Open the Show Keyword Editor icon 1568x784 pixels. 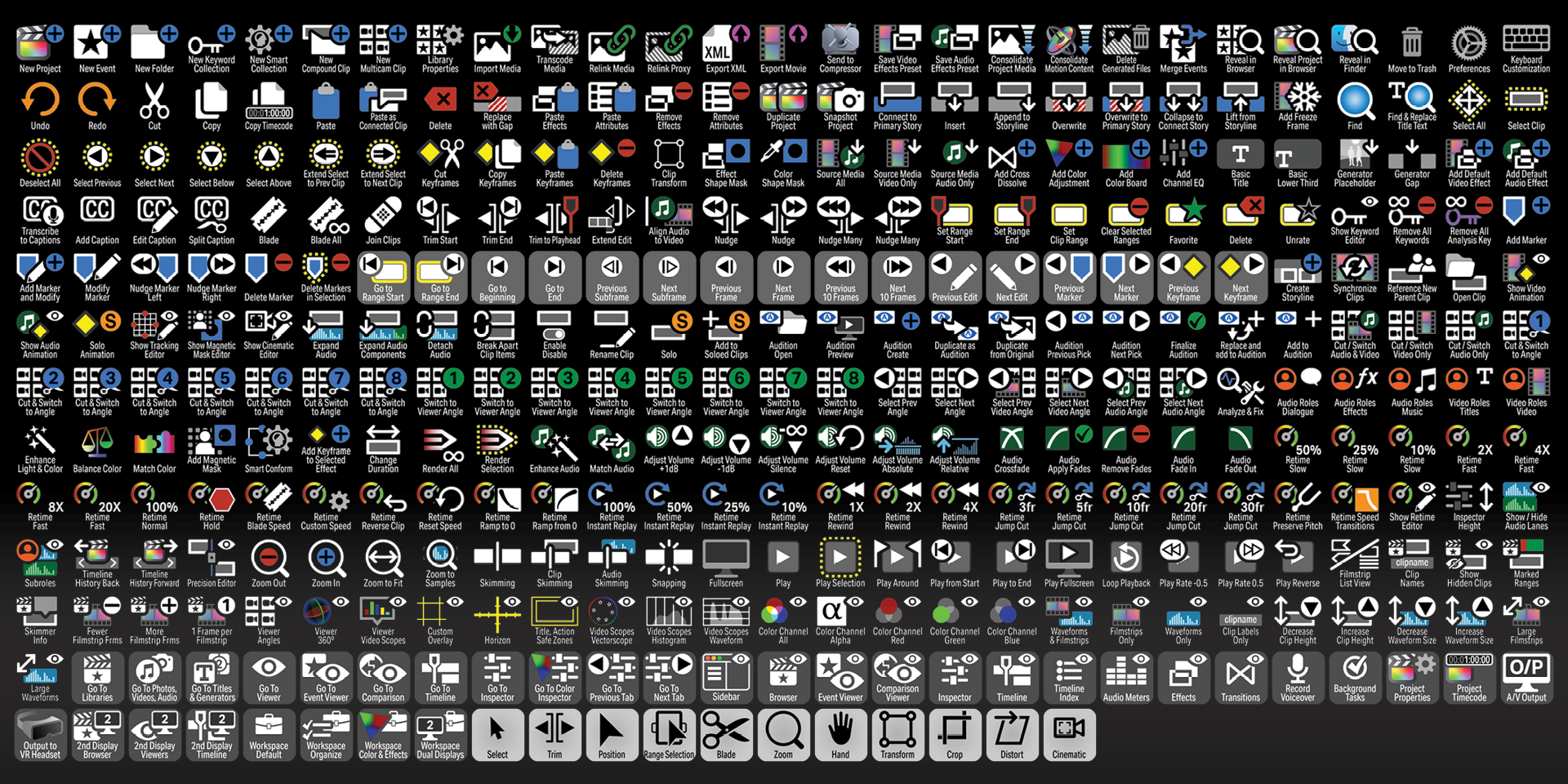[1355, 220]
